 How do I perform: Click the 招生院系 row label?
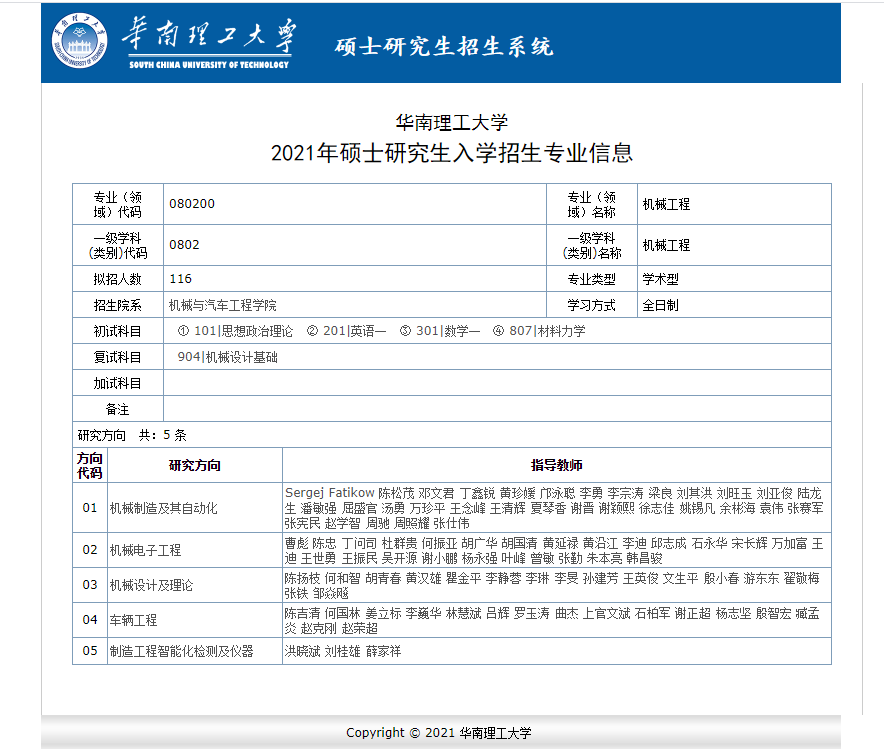pyautogui.click(x=117, y=305)
